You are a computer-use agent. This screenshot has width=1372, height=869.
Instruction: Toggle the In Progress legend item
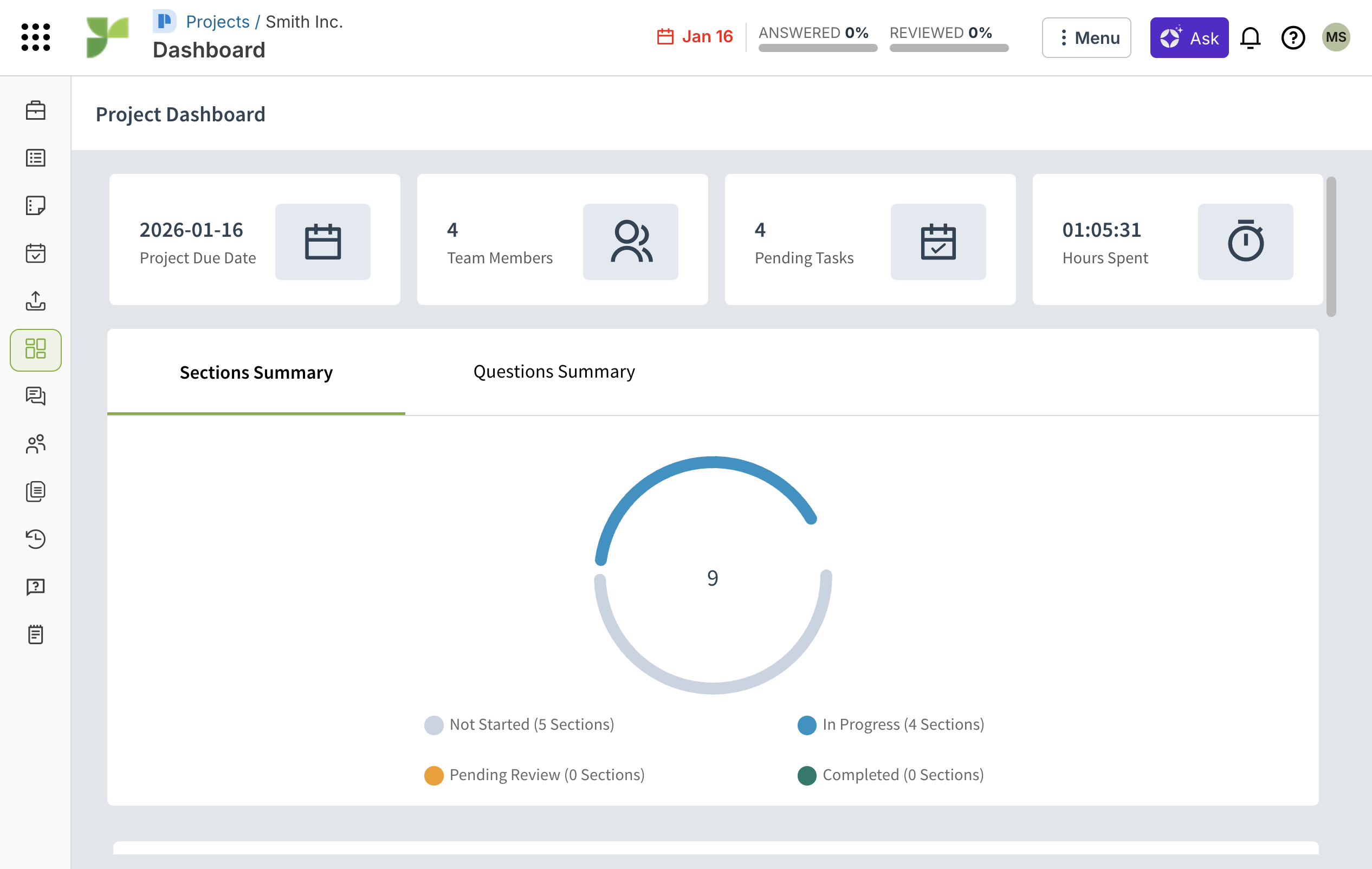point(890,725)
